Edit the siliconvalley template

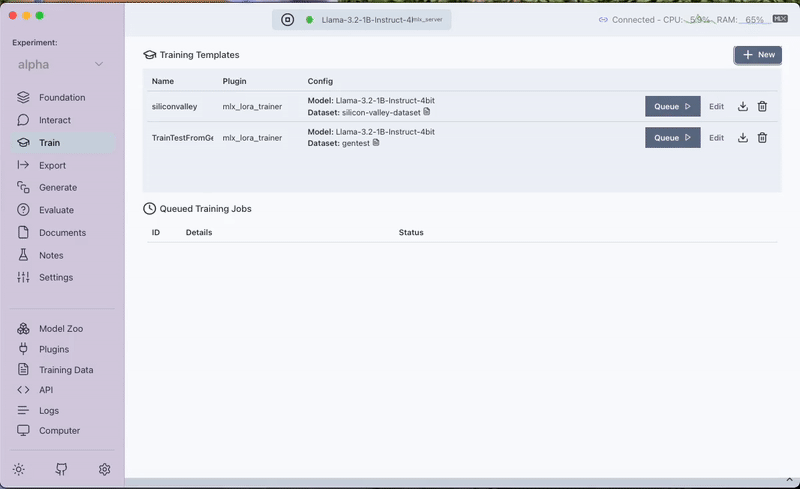pos(716,107)
